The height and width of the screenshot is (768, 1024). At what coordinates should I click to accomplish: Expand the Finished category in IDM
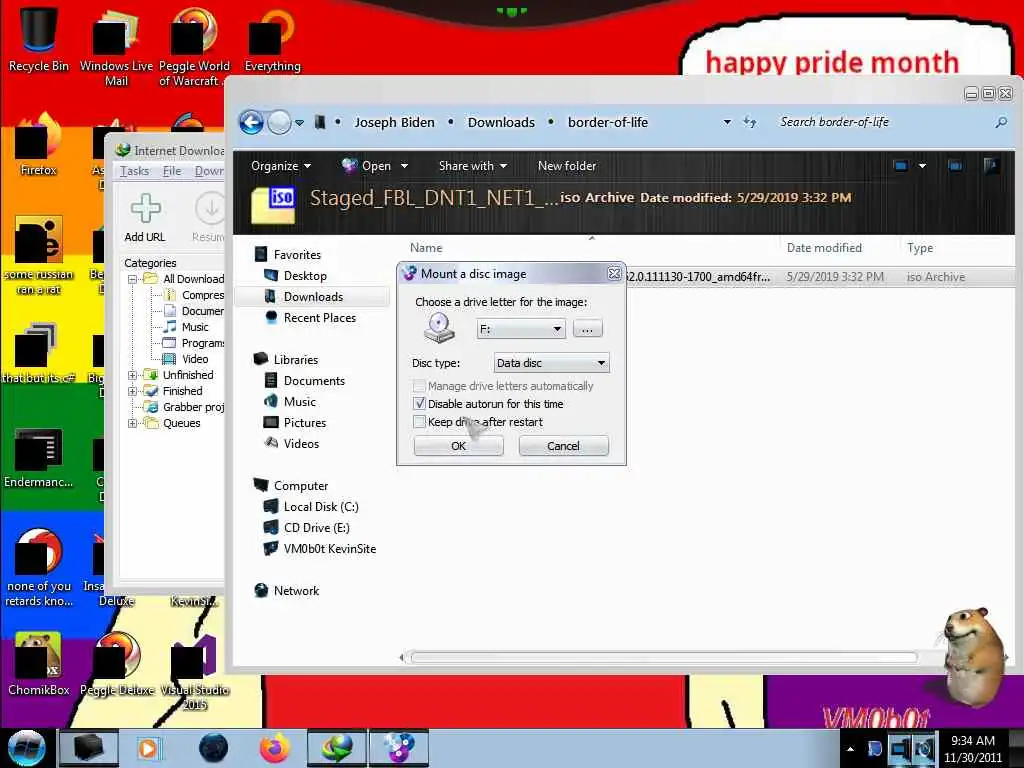tap(133, 391)
